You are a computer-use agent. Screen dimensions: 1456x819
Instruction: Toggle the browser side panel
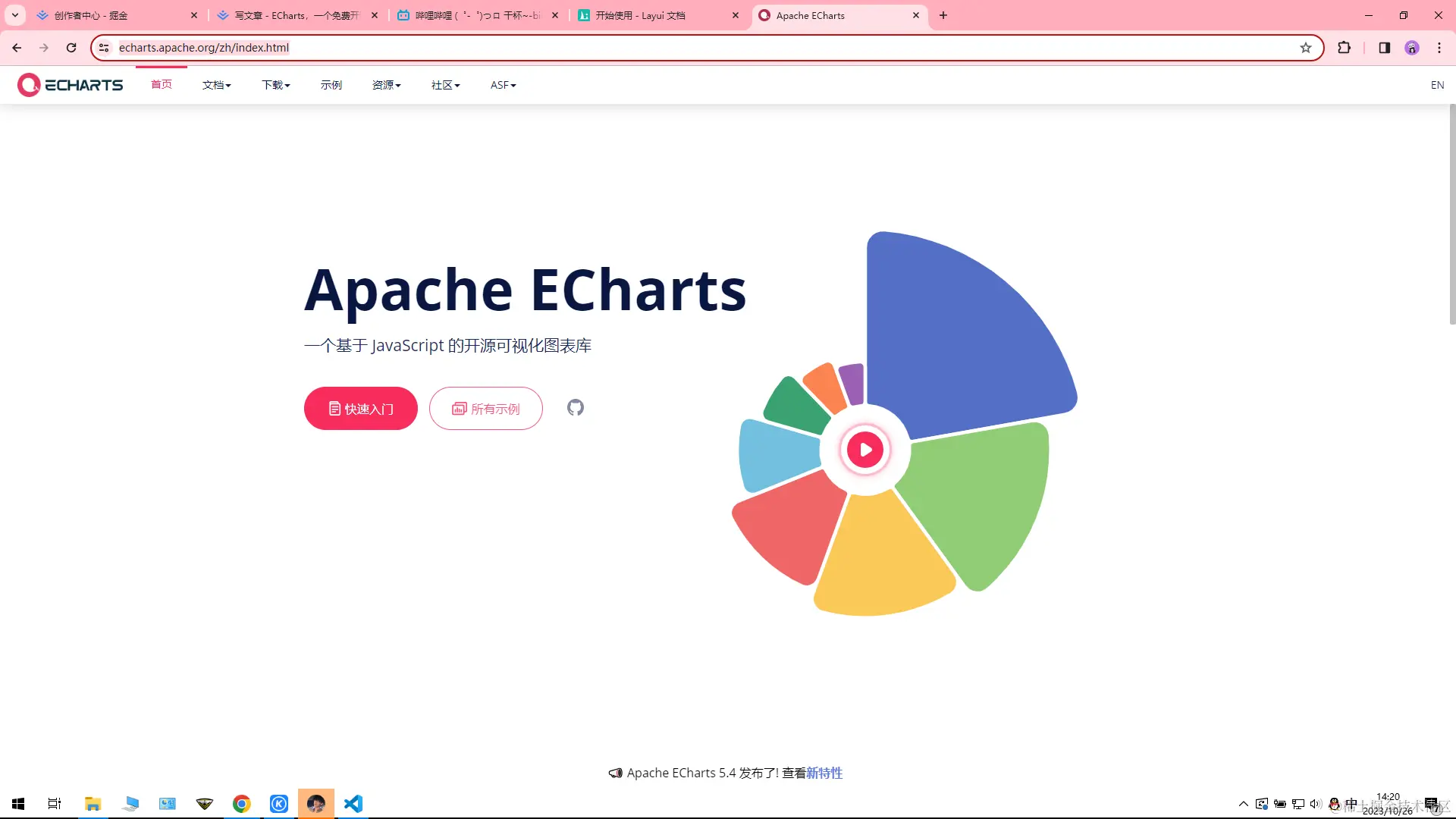point(1385,48)
